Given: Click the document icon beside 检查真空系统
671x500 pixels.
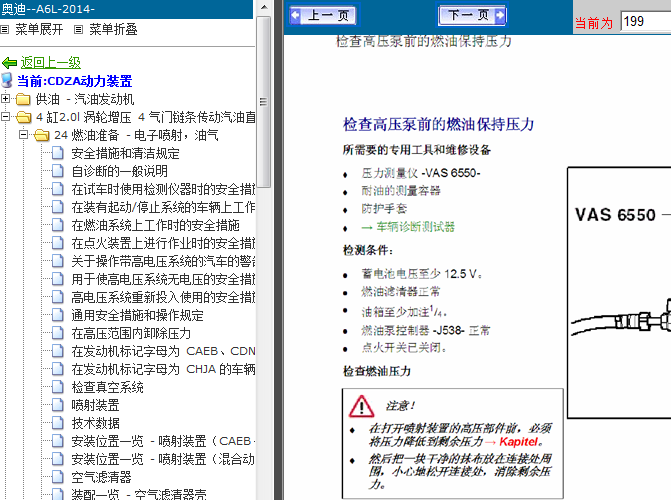Looking at the screenshot, I should click(x=59, y=387).
